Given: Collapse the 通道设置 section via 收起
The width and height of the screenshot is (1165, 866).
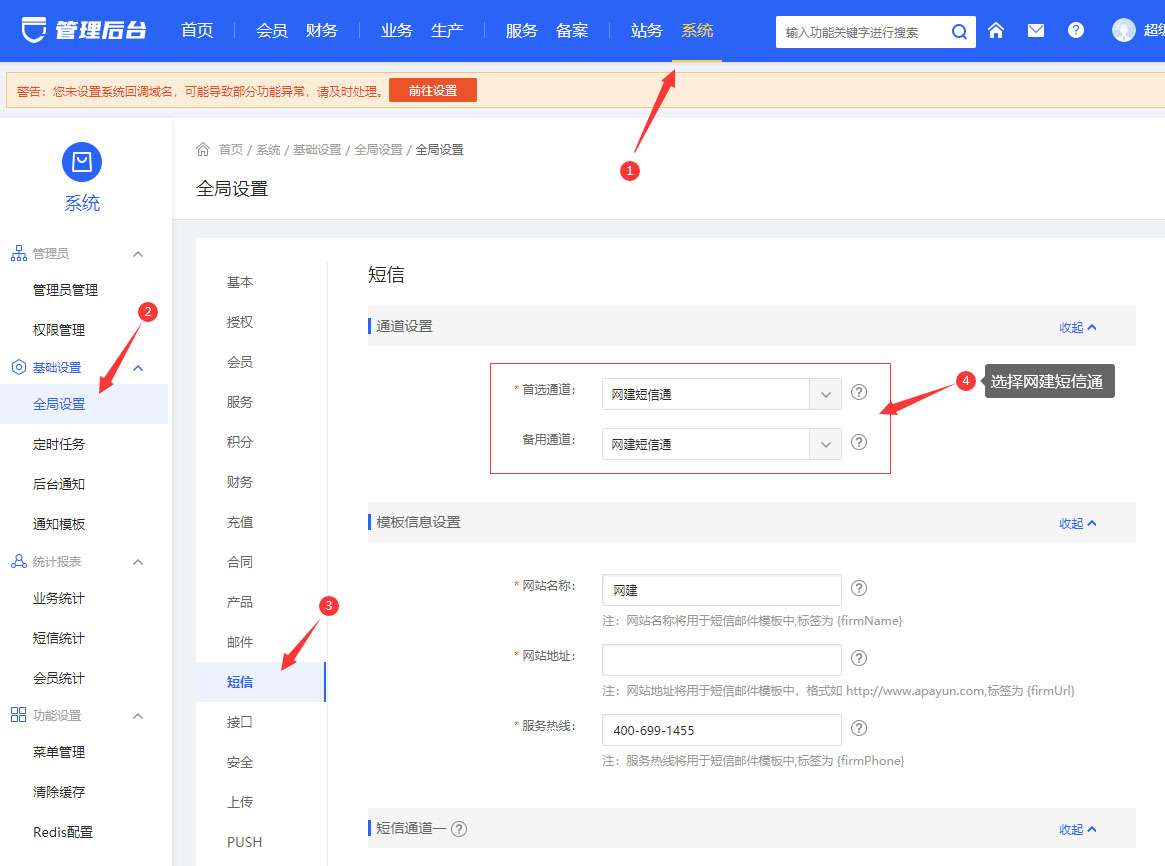Looking at the screenshot, I should 1077,327.
